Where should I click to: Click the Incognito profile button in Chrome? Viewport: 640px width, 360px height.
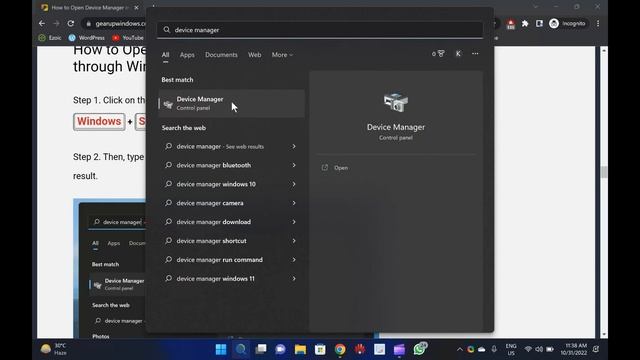click(567, 24)
